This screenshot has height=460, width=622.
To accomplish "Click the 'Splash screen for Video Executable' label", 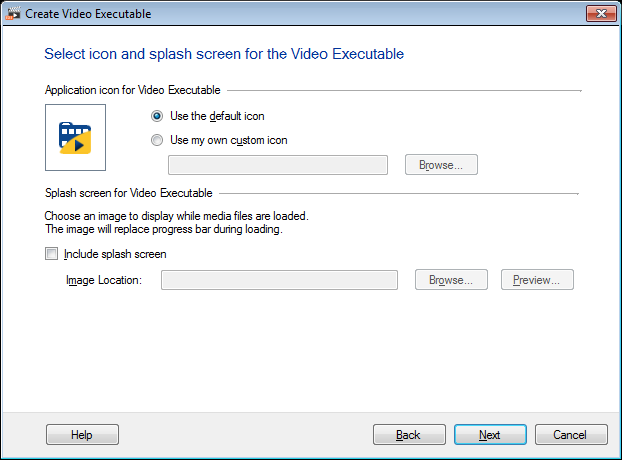I will (128, 192).
